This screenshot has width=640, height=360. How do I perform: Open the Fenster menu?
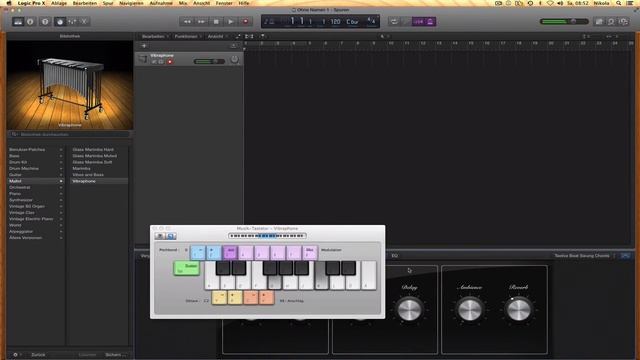[x=224, y=3]
